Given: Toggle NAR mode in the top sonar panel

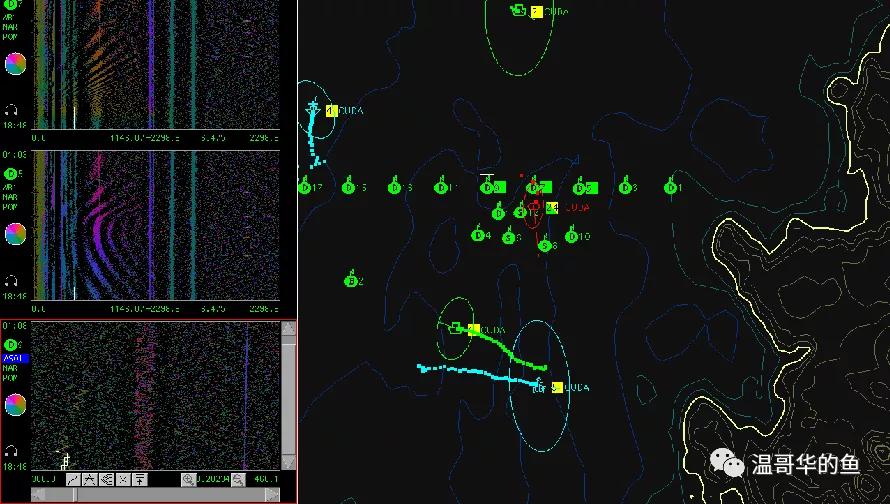Looking at the screenshot, I should pos(10,27).
